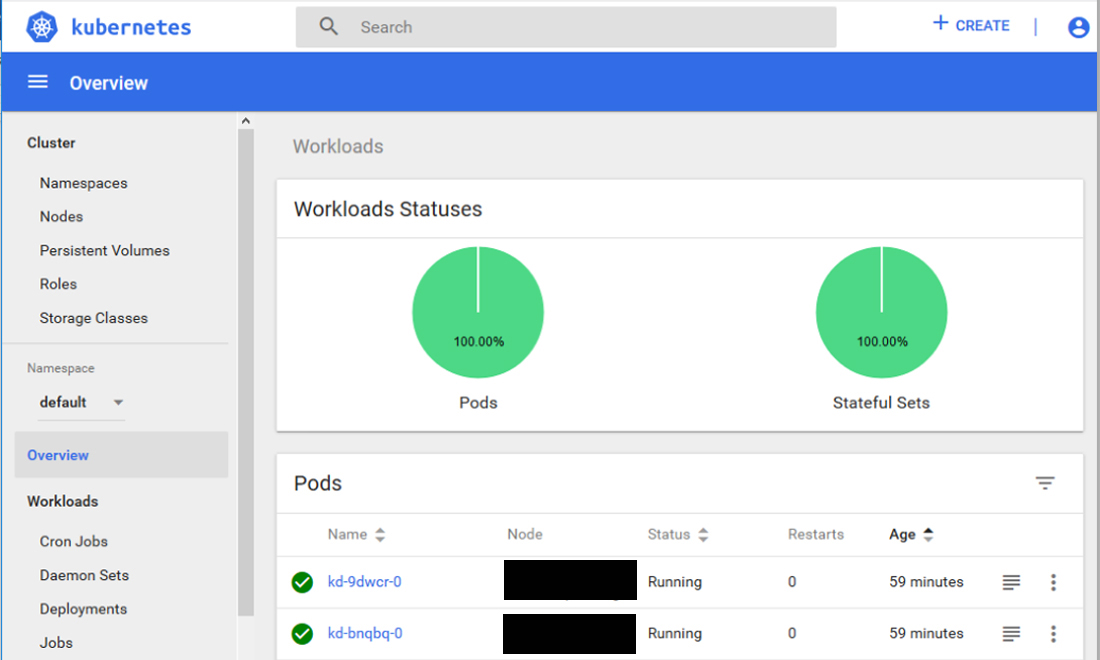The width and height of the screenshot is (1100, 660).
Task: Select Deployments in the sidebar
Action: click(83, 608)
